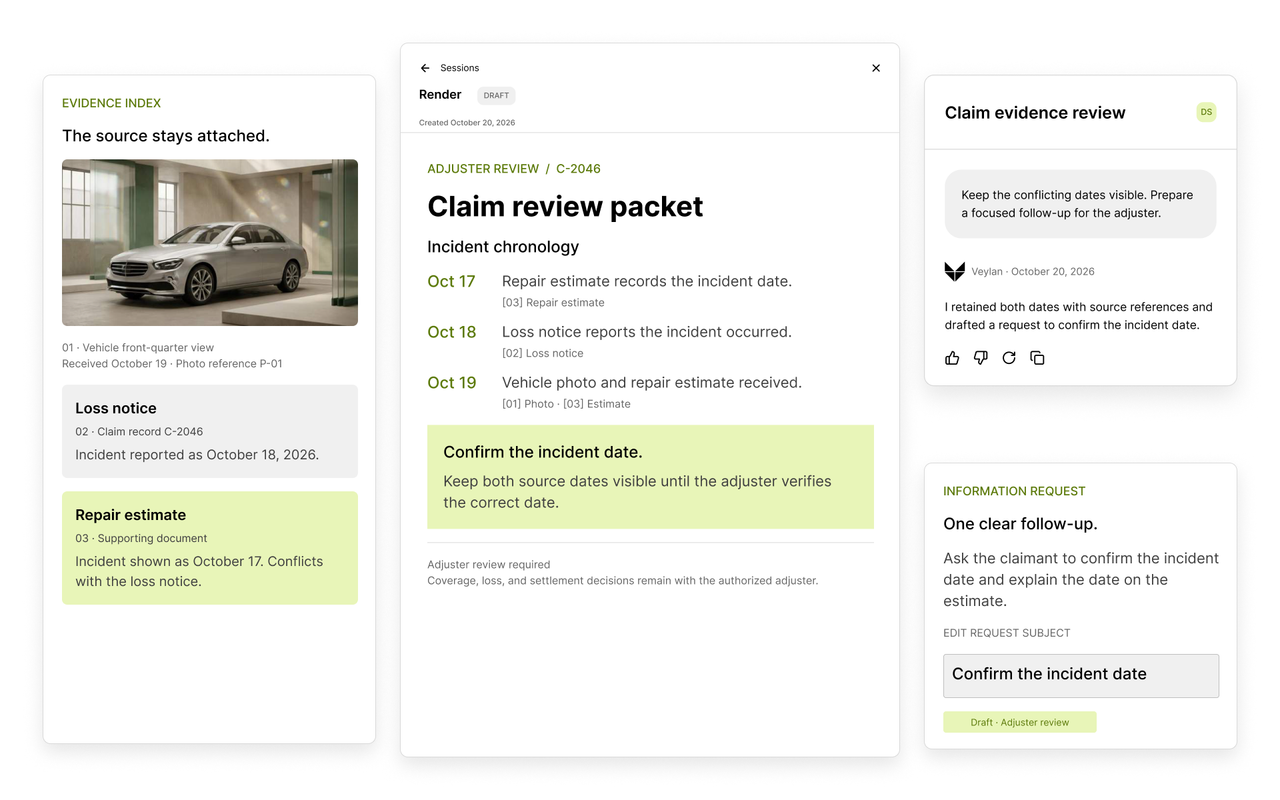Click the Confirm the incident date callout heading
This screenshot has width=1280, height=800.
coord(543,453)
